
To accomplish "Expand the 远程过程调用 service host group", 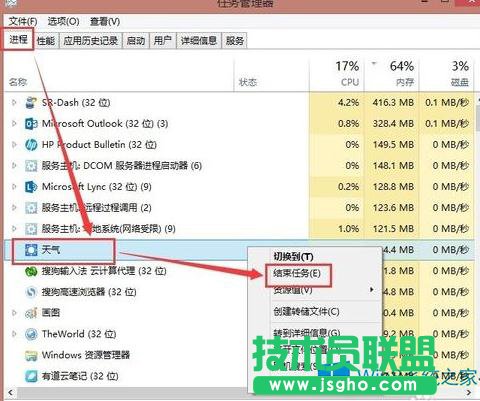I will click(14, 207).
